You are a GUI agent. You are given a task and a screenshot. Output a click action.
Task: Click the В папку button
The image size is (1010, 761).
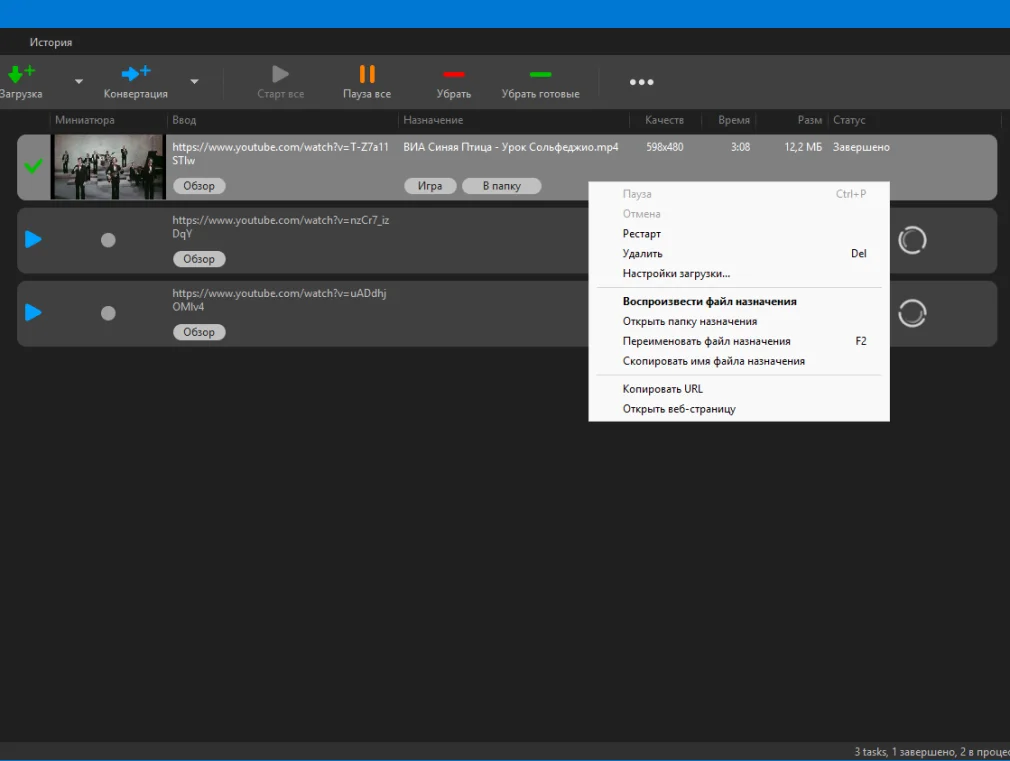coord(501,186)
